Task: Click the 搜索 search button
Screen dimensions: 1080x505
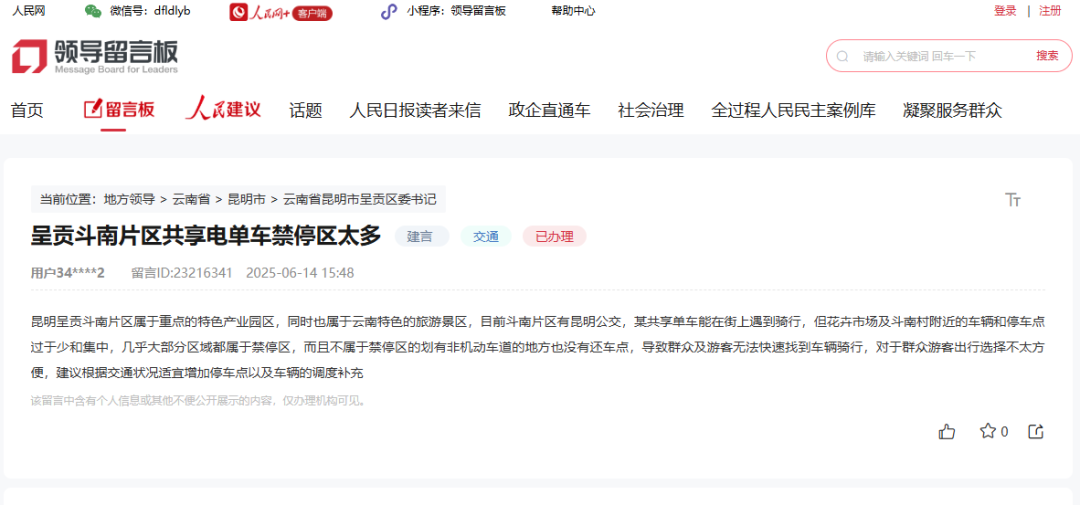Action: (1047, 56)
